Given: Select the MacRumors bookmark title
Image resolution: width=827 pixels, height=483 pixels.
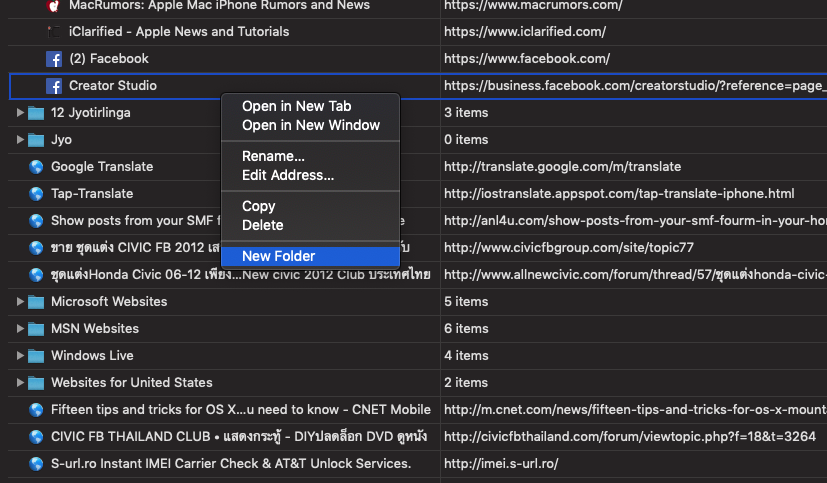Looking at the screenshot, I should 219,5.
